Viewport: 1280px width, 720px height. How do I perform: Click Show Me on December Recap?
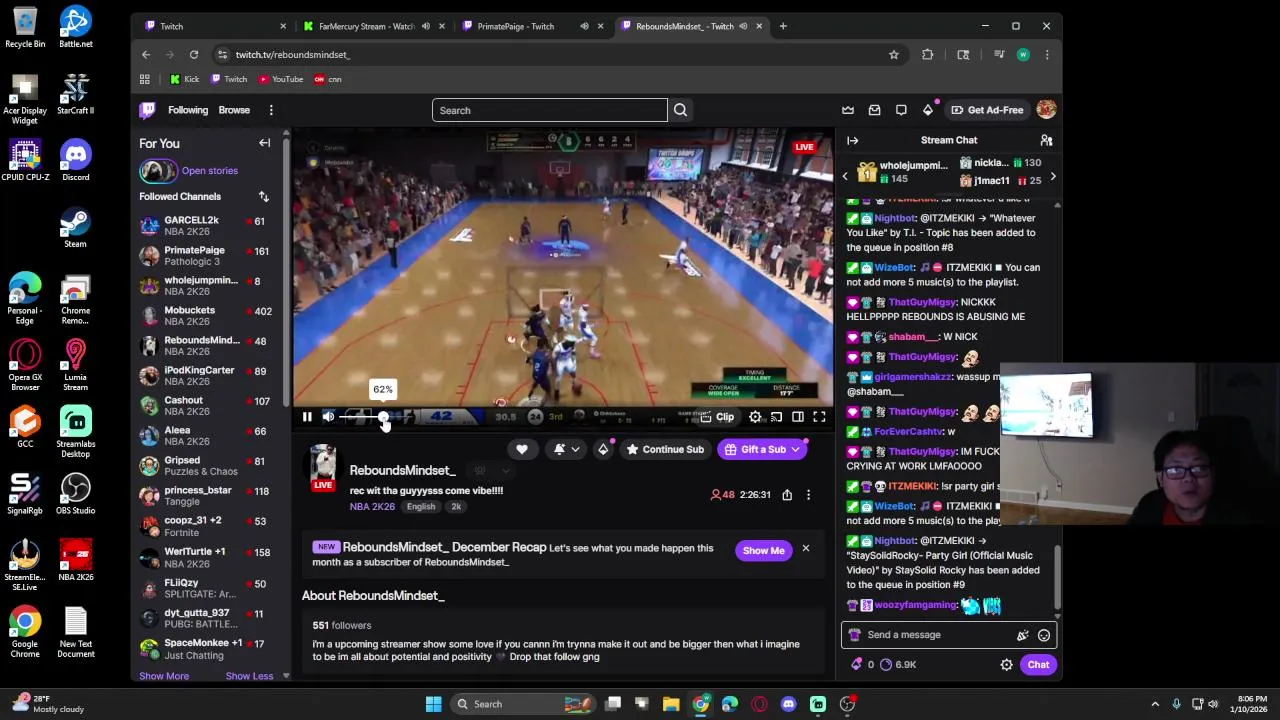(763, 550)
